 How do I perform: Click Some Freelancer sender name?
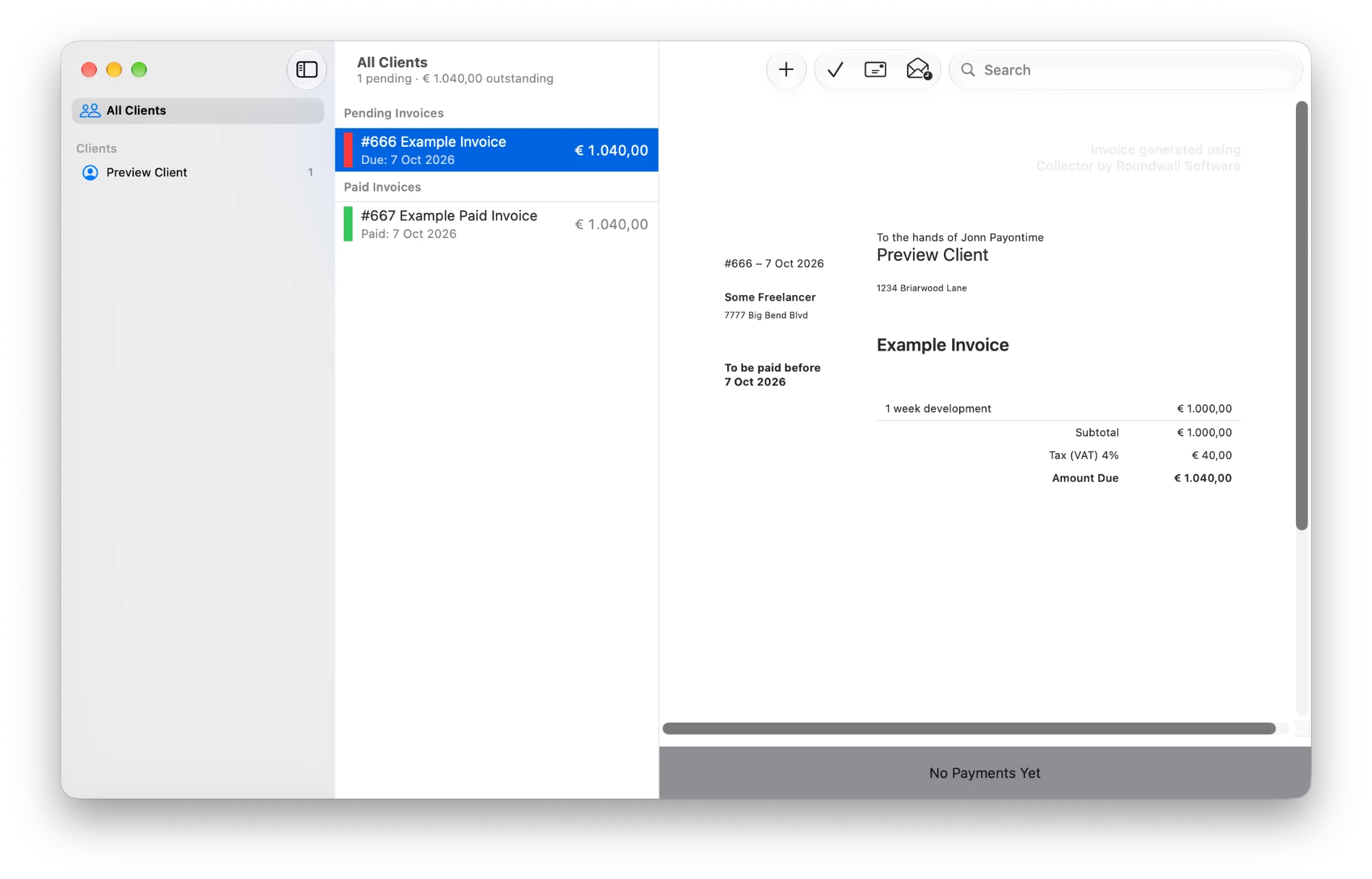[x=770, y=297]
